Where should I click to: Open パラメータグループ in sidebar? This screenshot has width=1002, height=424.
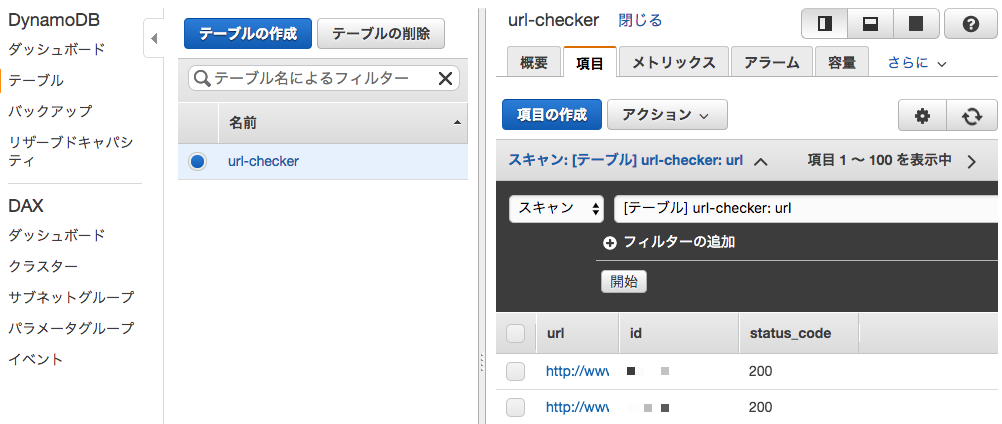pos(71,328)
